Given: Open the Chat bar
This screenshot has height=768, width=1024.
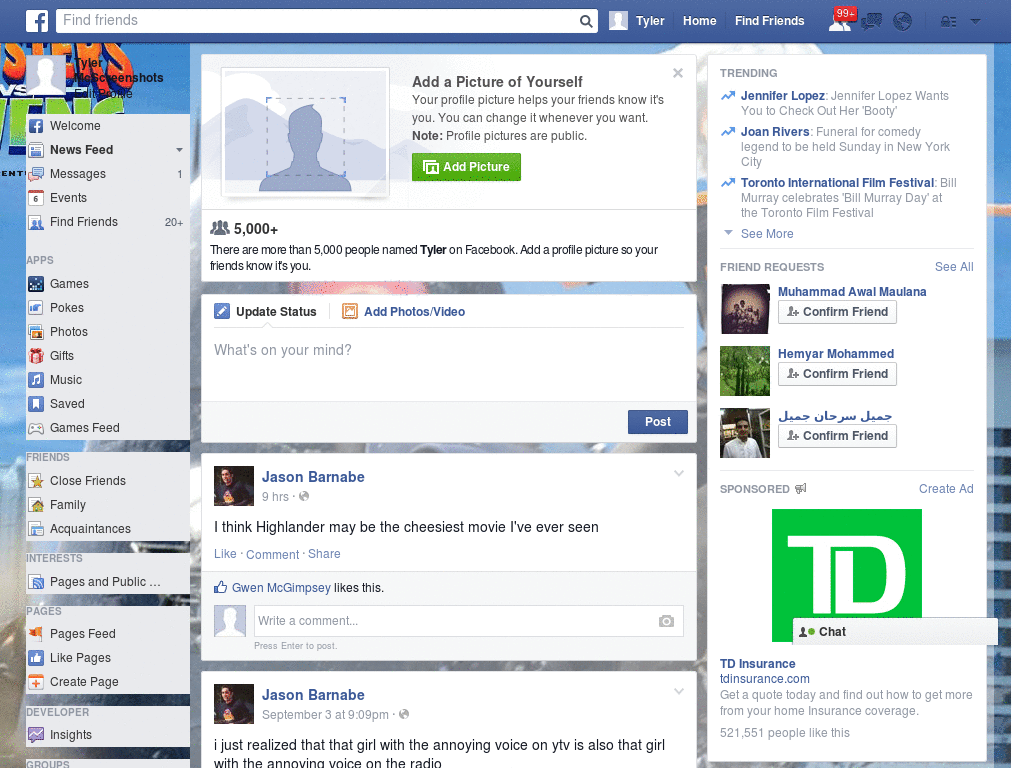Looking at the screenshot, I should (895, 632).
